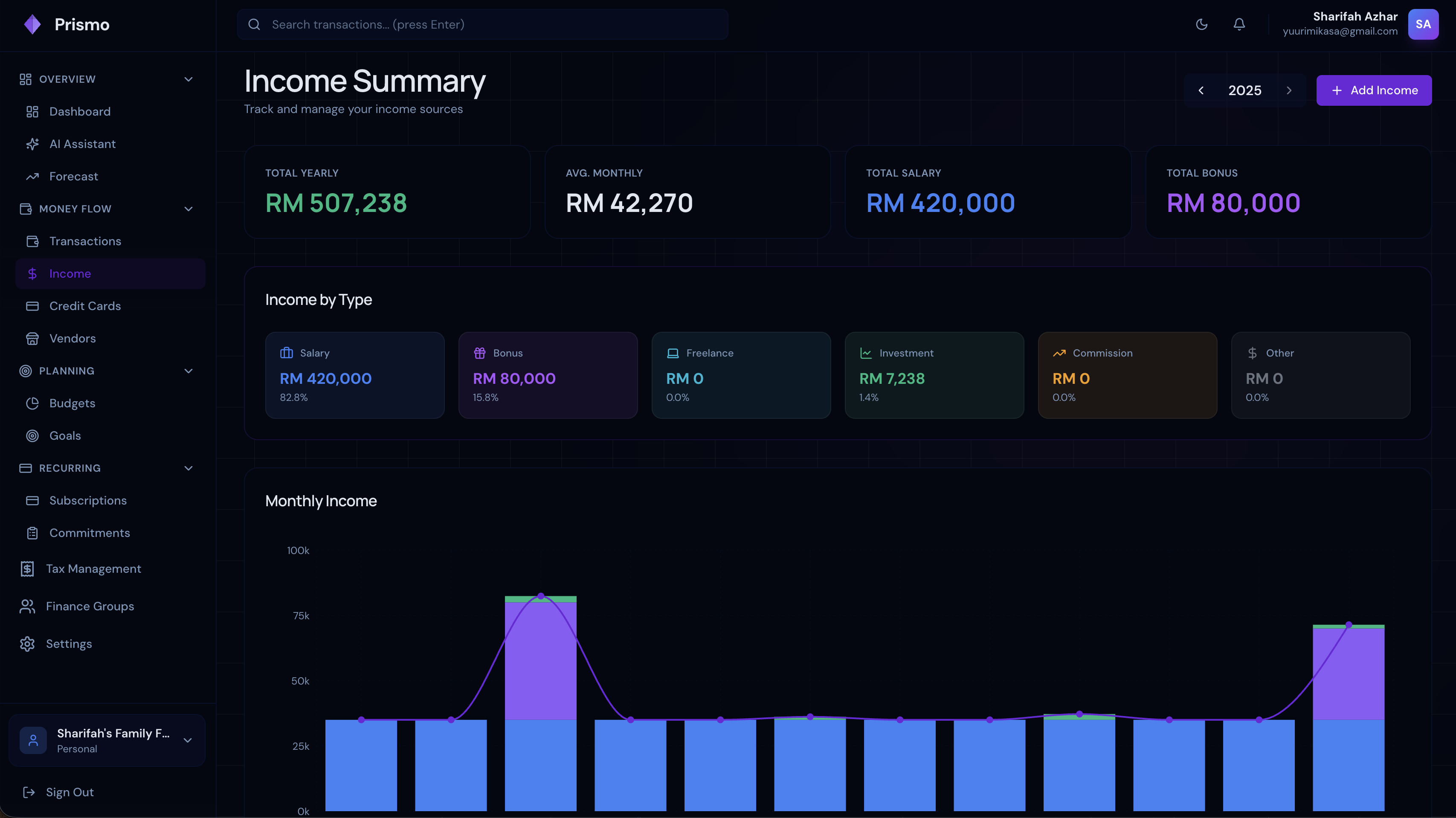Screen dimensions: 1456x818
Task: Open AI Assistant sparkle icon
Action: click(x=32, y=144)
